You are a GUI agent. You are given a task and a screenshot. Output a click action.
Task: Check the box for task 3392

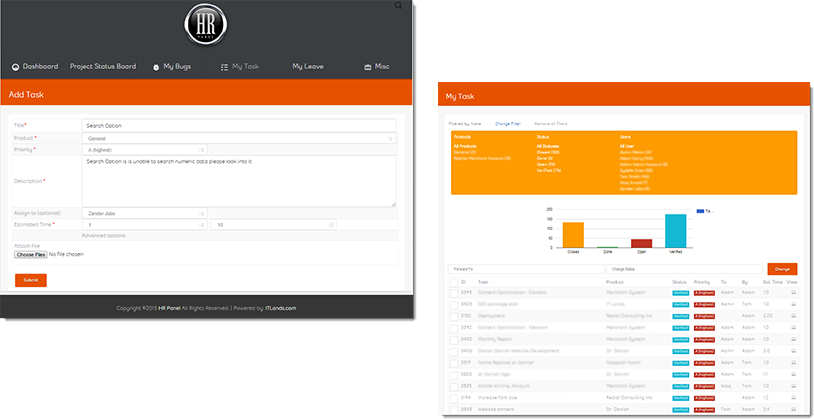[x=454, y=329]
